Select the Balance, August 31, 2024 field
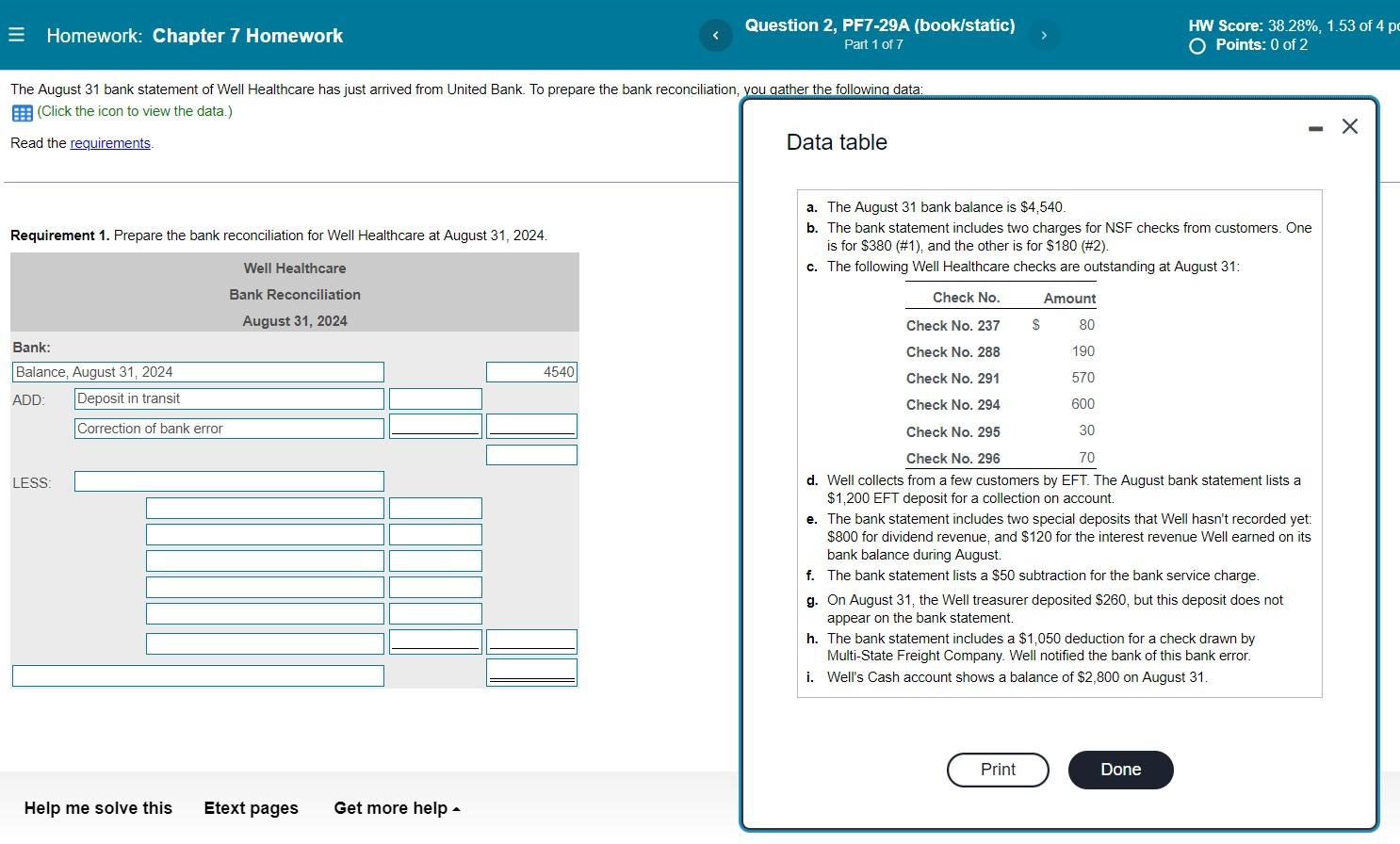Viewport: 1400px width, 844px height. click(x=198, y=371)
